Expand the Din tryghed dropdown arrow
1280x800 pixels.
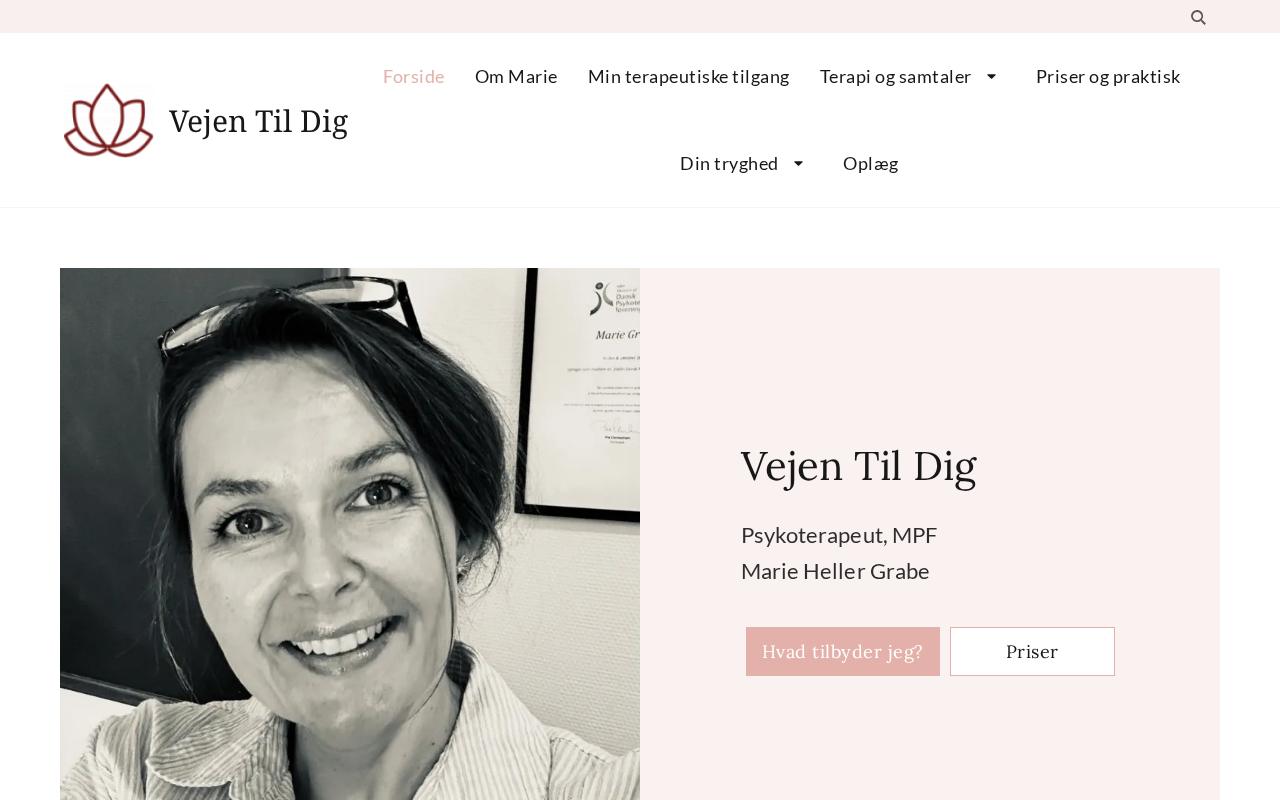[798, 163]
